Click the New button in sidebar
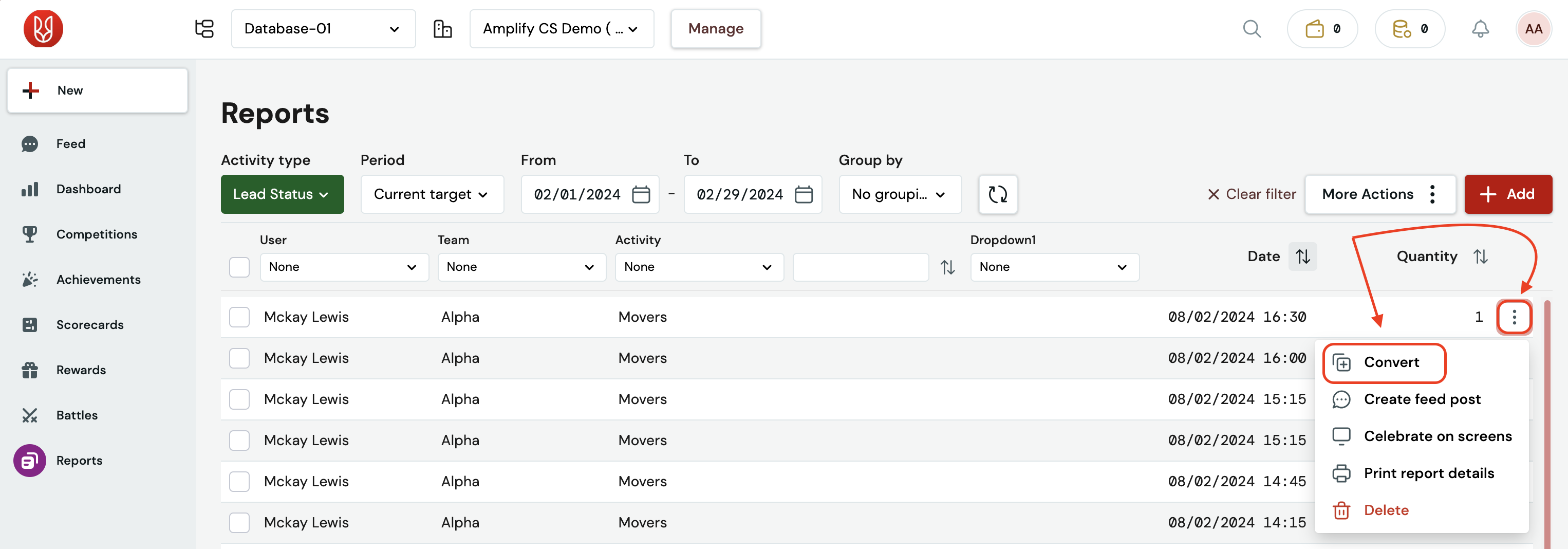This screenshot has width=1568, height=549. pyautogui.click(x=98, y=91)
